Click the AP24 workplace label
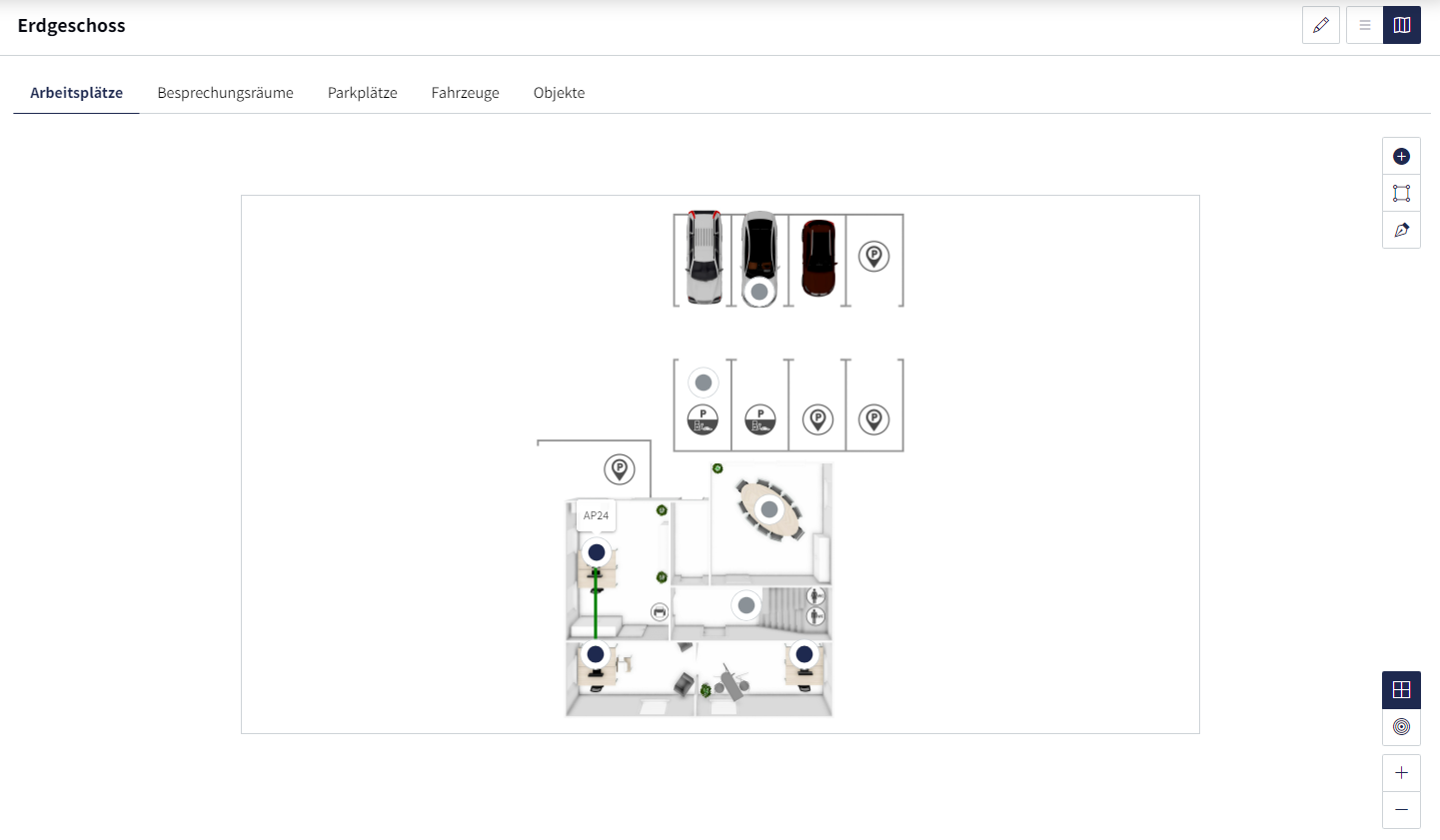The width and height of the screenshot is (1440, 840). [597, 515]
